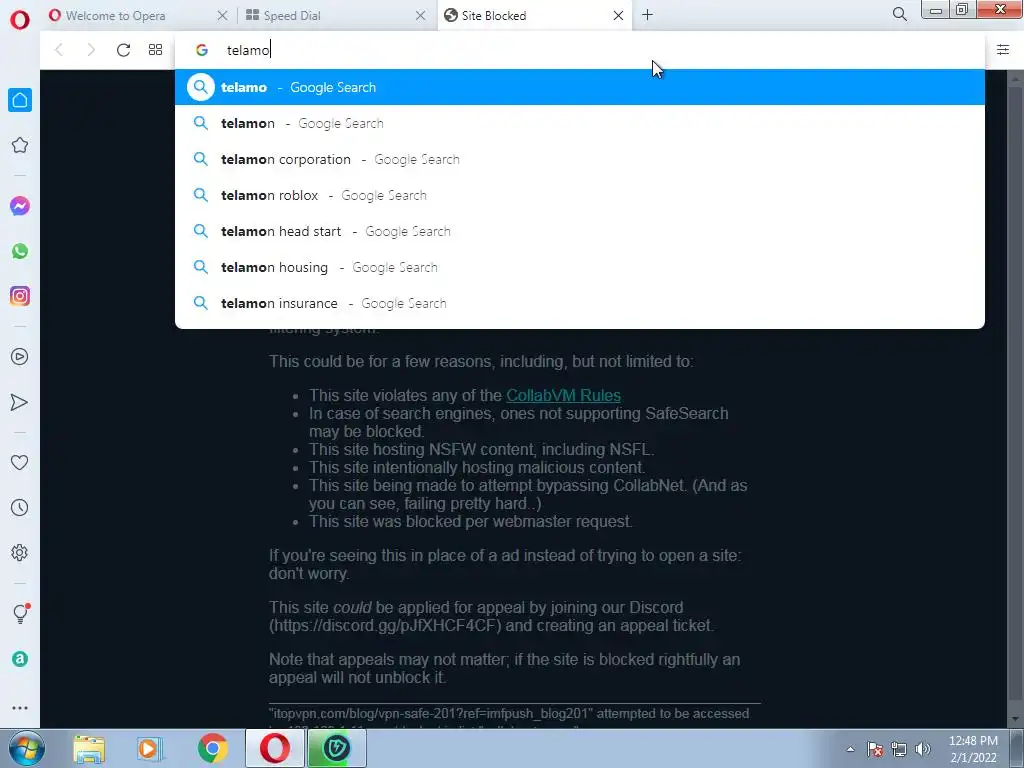Pick 'telamon roblox' suggestion
The height and width of the screenshot is (768, 1024).
579,195
